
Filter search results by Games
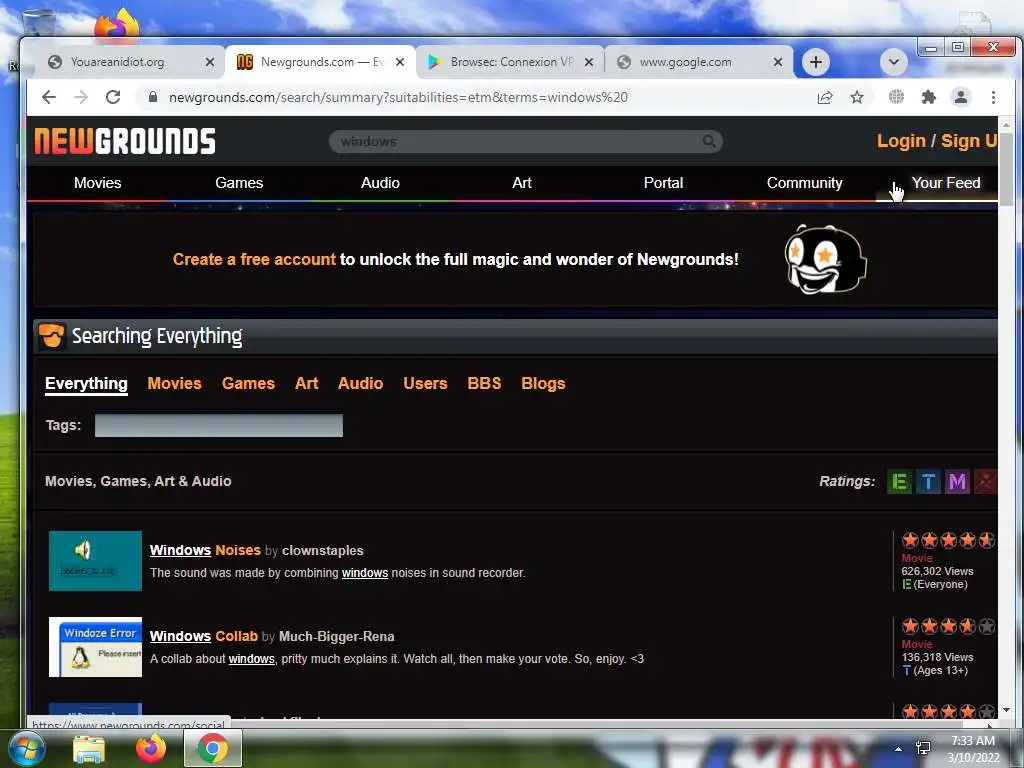pos(248,383)
